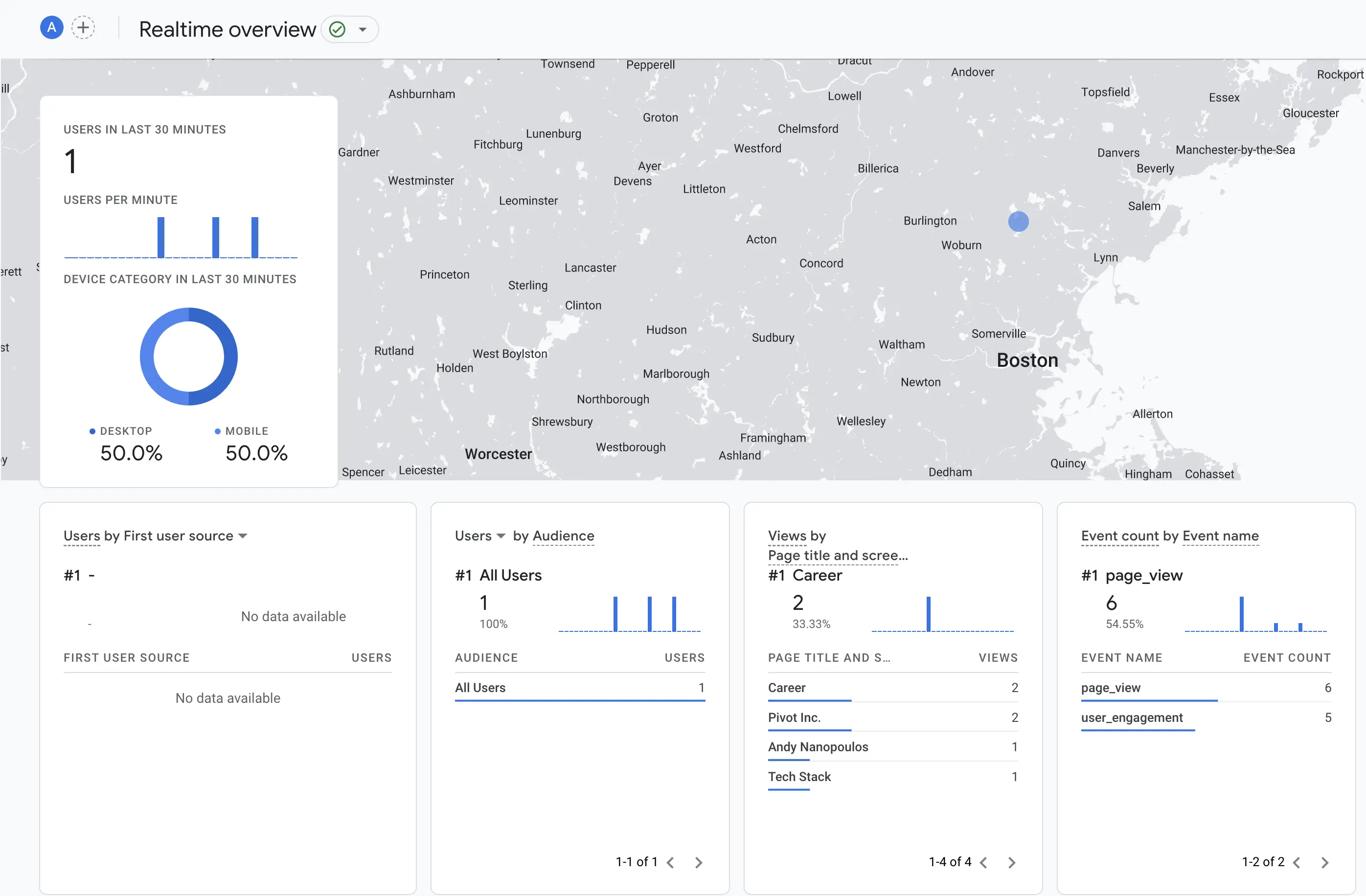Add a comparison with the plus icon

[83, 27]
